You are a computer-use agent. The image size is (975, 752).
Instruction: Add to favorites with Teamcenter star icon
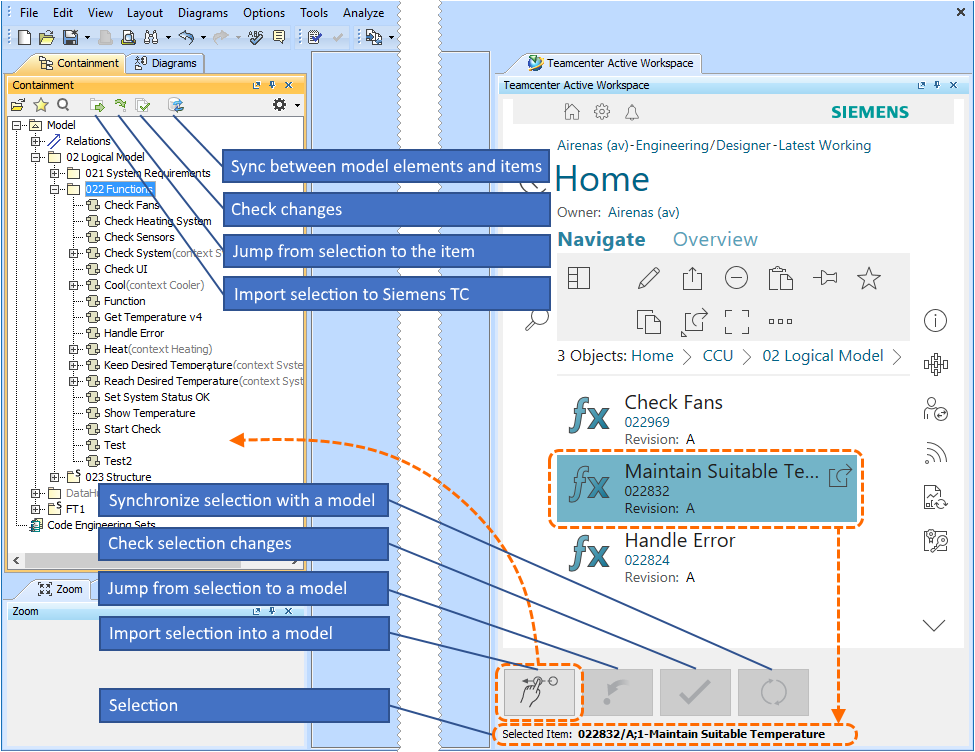869,278
